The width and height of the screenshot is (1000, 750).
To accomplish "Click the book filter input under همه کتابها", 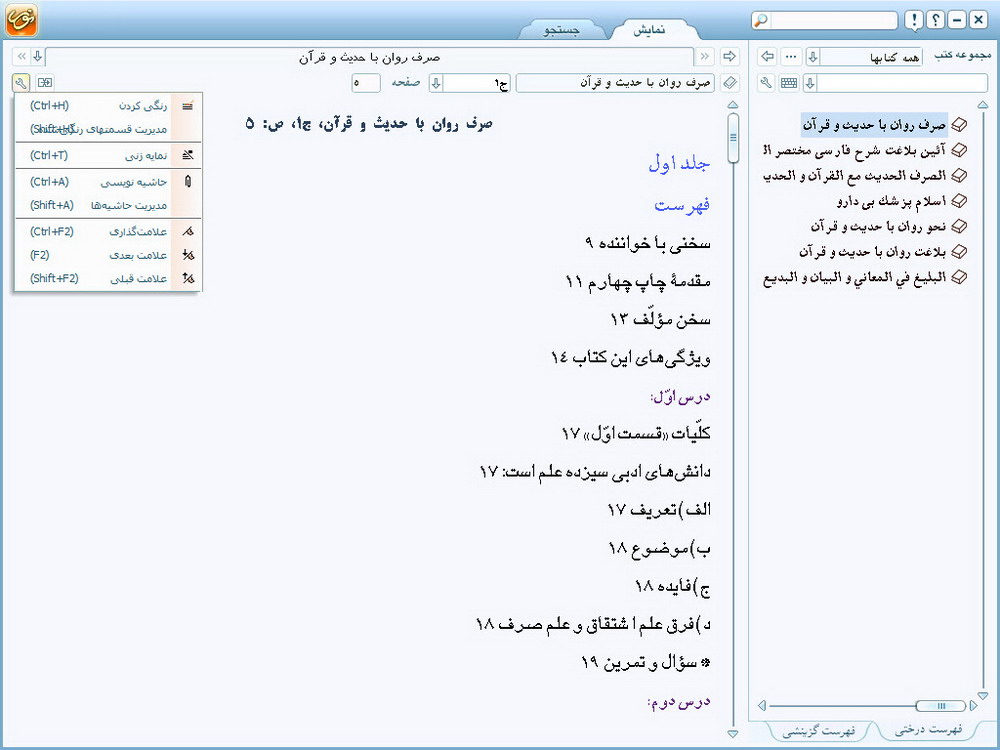I will (x=902, y=83).
